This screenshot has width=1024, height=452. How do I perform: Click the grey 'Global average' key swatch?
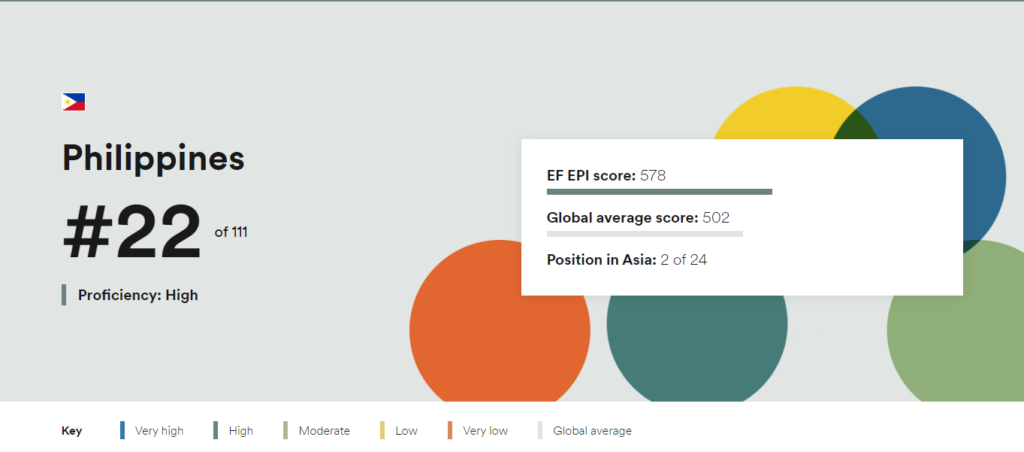pyautogui.click(x=540, y=430)
